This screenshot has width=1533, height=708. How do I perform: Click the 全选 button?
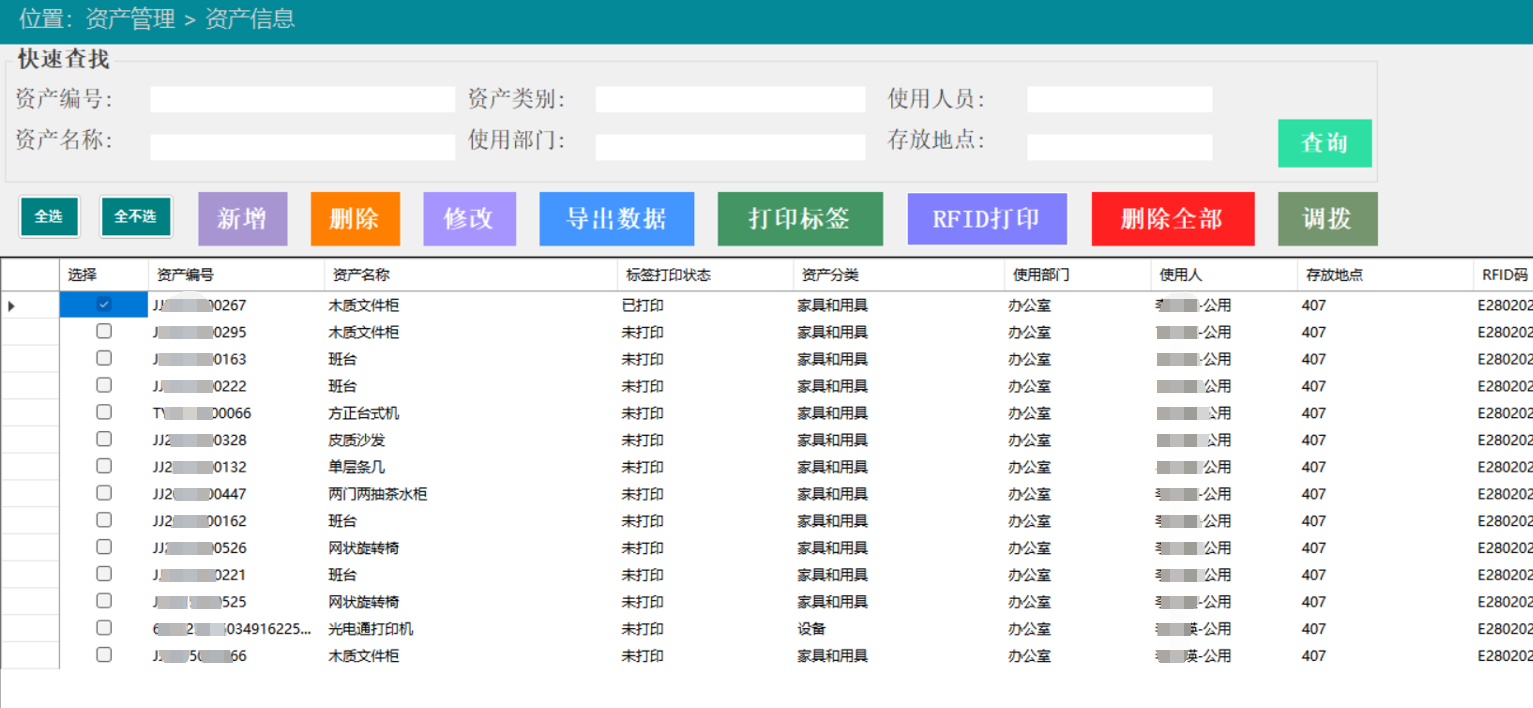point(49,217)
